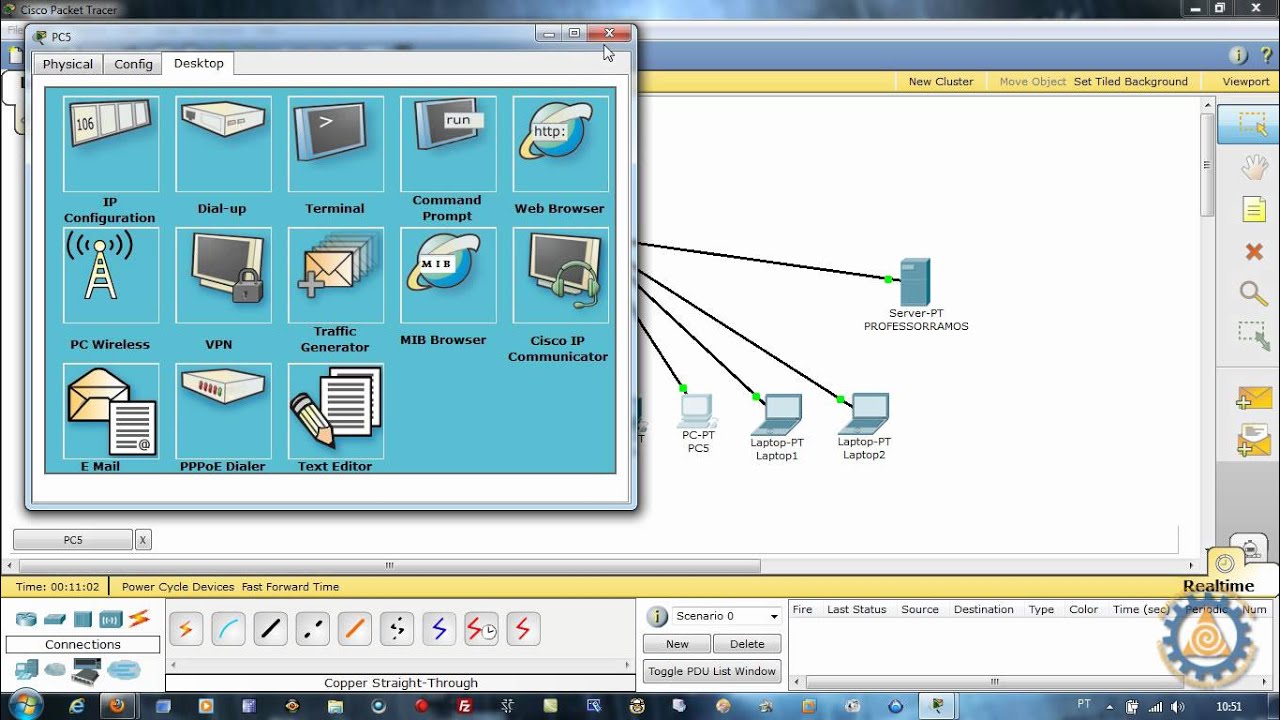Choose the Resize Shape tool
The width and height of the screenshot is (1280, 720).
[x=1254, y=335]
